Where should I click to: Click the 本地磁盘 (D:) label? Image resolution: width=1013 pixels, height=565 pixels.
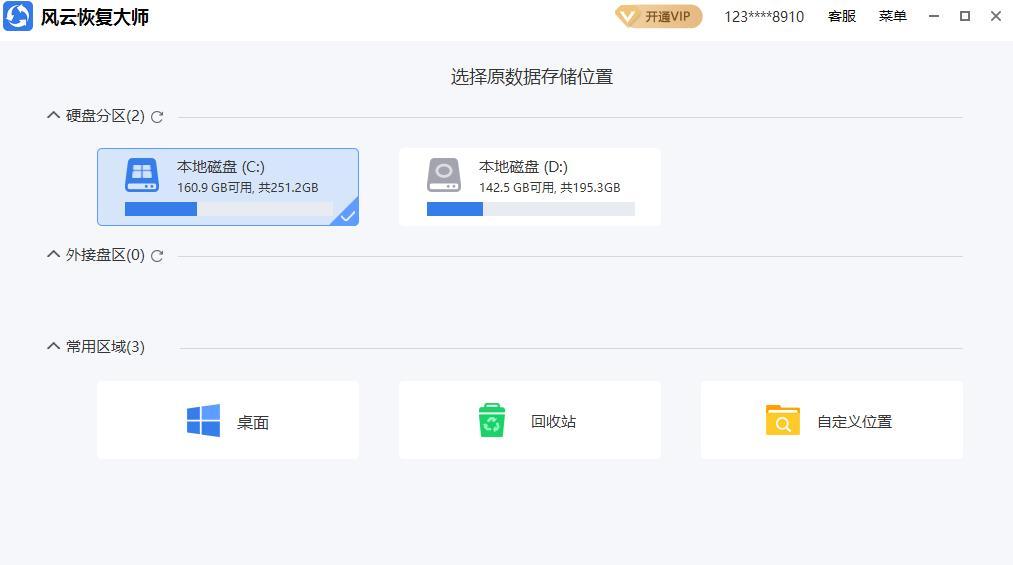point(523,167)
